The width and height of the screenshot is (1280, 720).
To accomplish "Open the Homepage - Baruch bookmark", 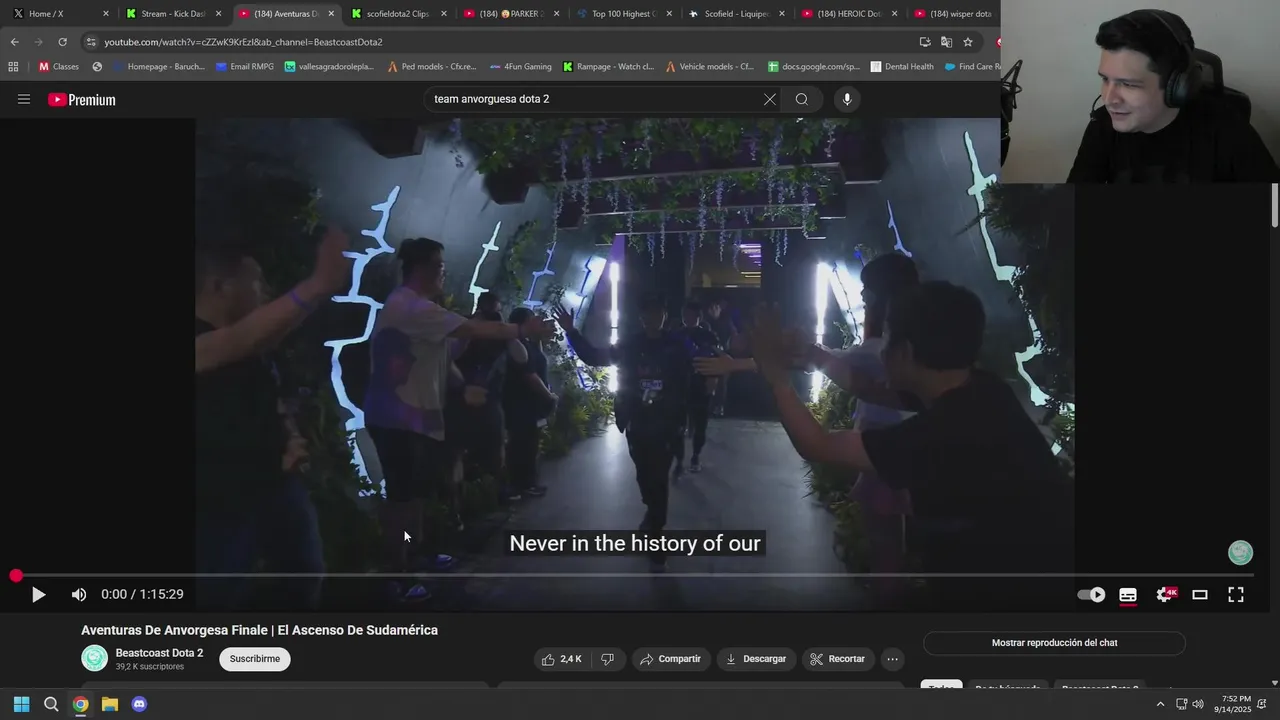I will 158,67.
